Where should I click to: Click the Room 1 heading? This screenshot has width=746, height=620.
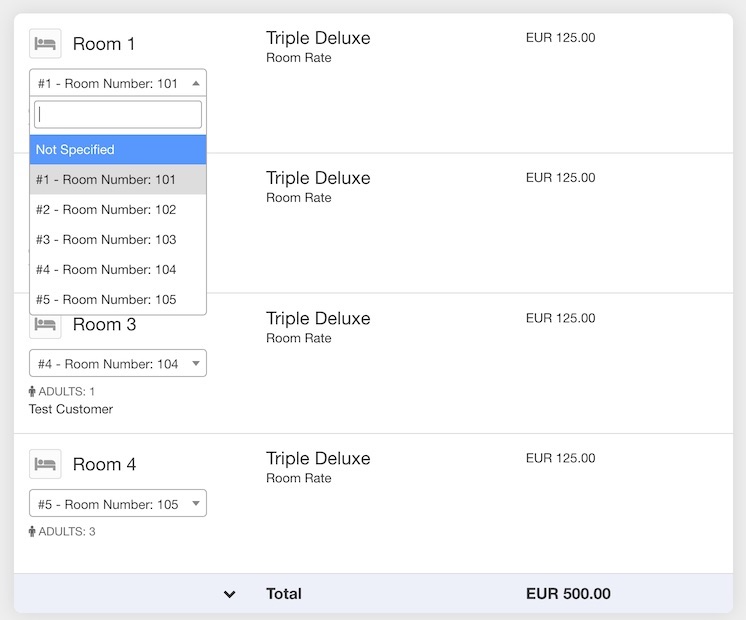coord(104,44)
